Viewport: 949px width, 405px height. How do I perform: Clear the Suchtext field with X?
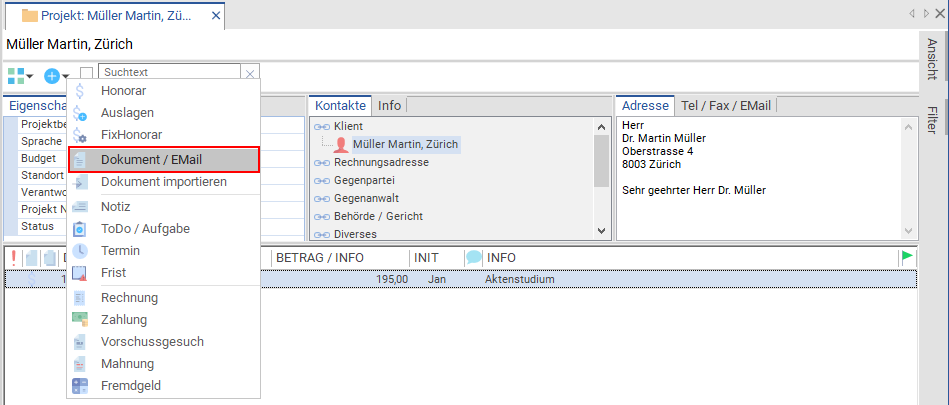pyautogui.click(x=250, y=74)
